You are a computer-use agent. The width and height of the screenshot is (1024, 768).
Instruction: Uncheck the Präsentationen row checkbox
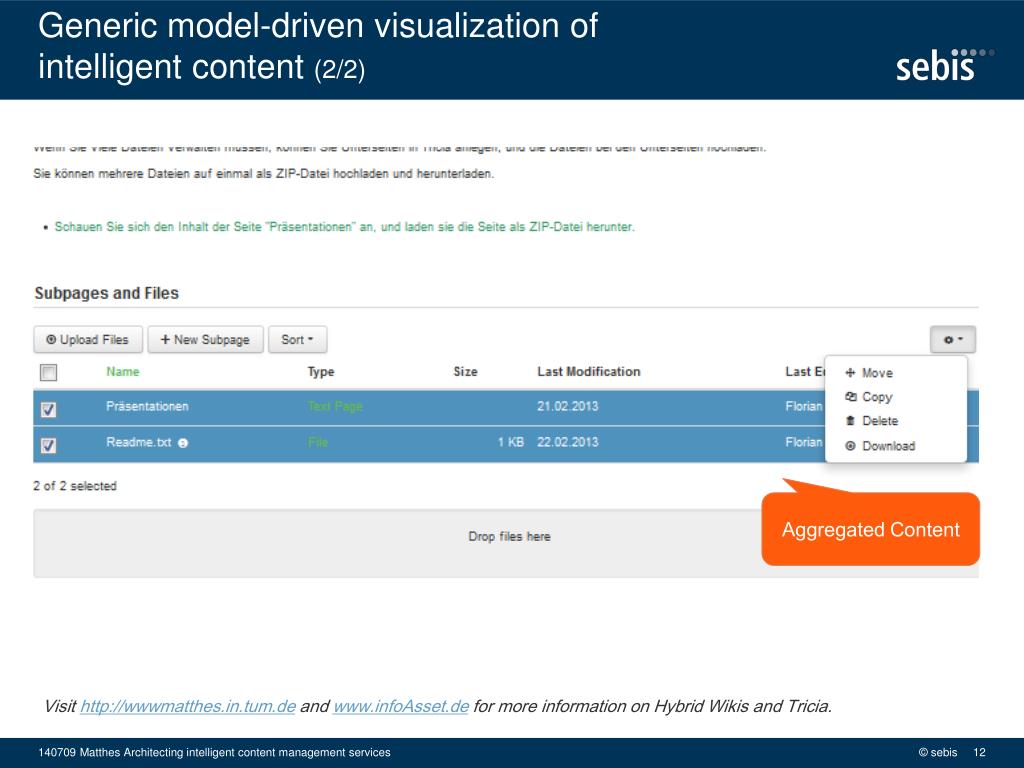[x=48, y=409]
